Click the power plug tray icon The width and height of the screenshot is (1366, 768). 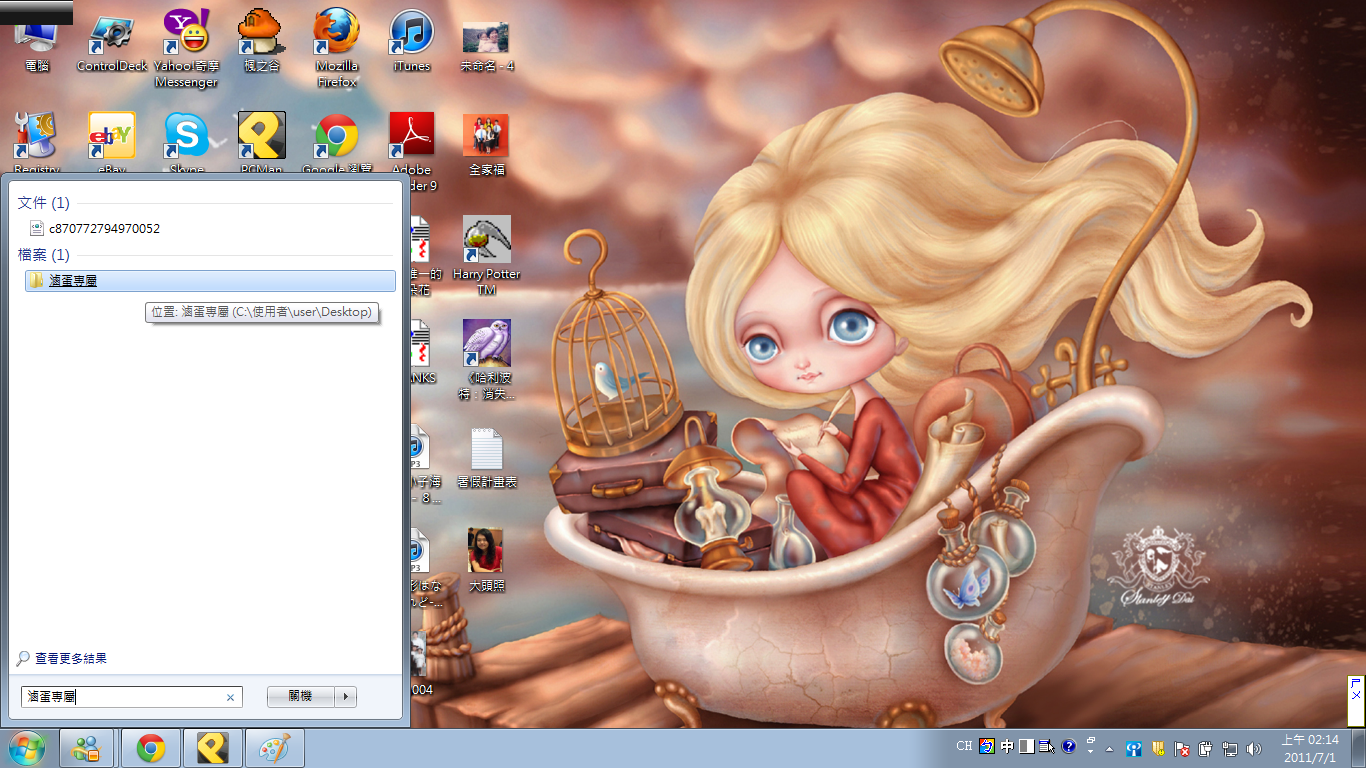[x=1206, y=748]
